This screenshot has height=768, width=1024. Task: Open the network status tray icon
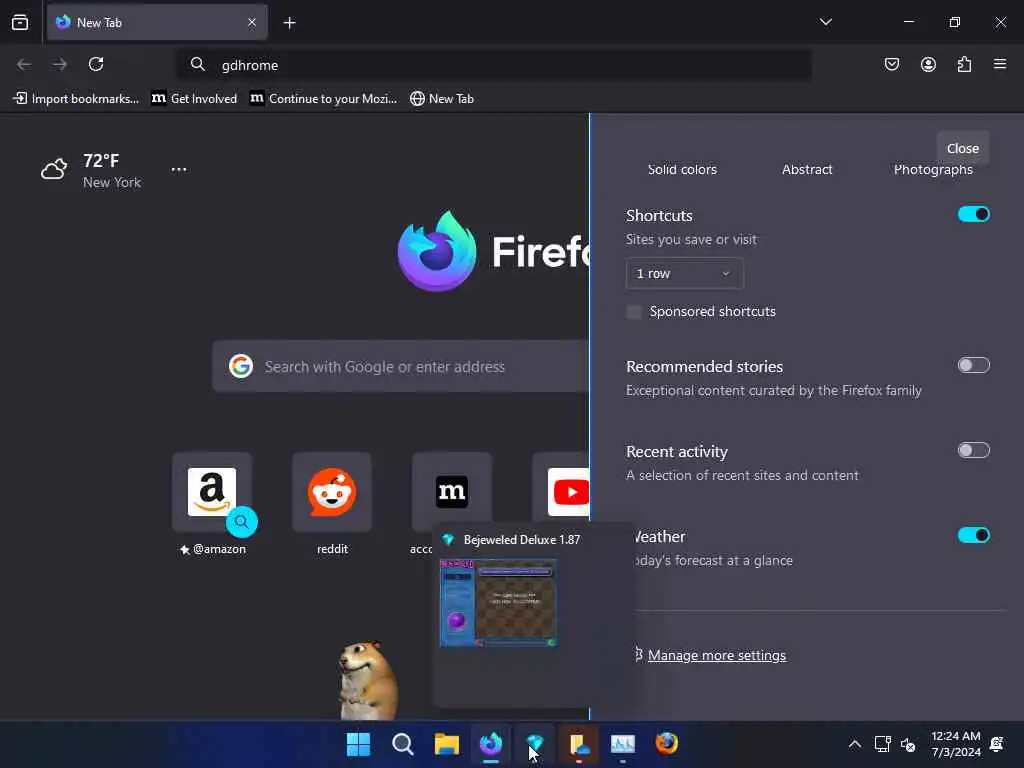pyautogui.click(x=882, y=744)
